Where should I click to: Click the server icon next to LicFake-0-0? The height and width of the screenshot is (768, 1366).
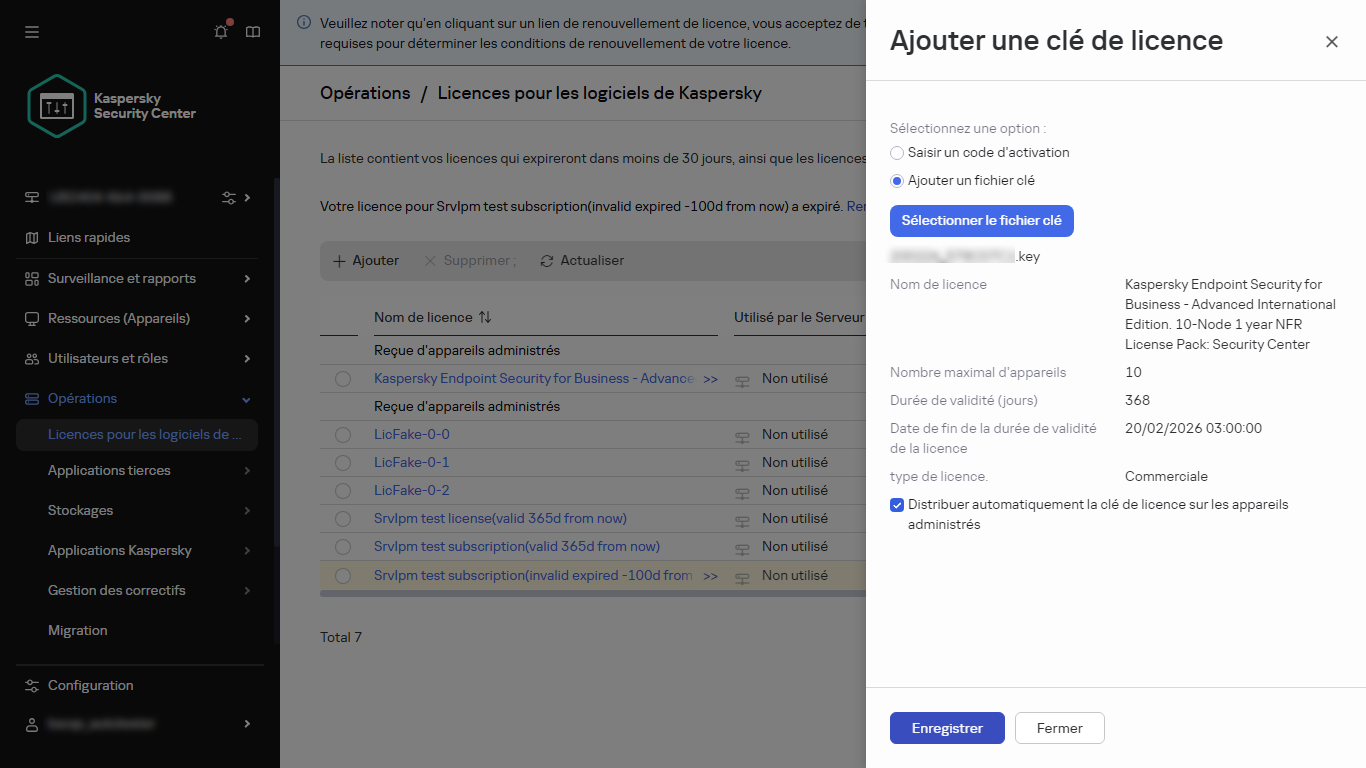click(x=741, y=434)
